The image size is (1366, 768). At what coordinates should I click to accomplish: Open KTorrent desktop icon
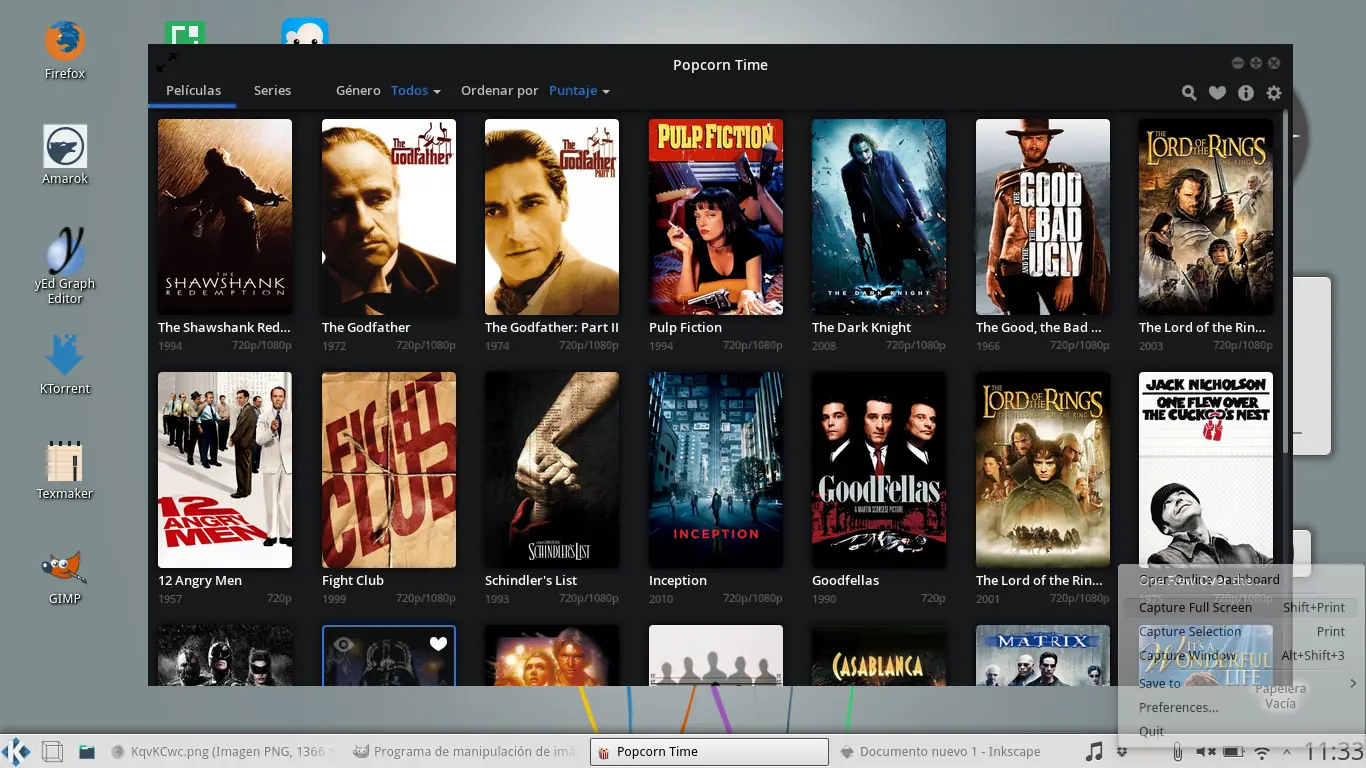coord(65,365)
